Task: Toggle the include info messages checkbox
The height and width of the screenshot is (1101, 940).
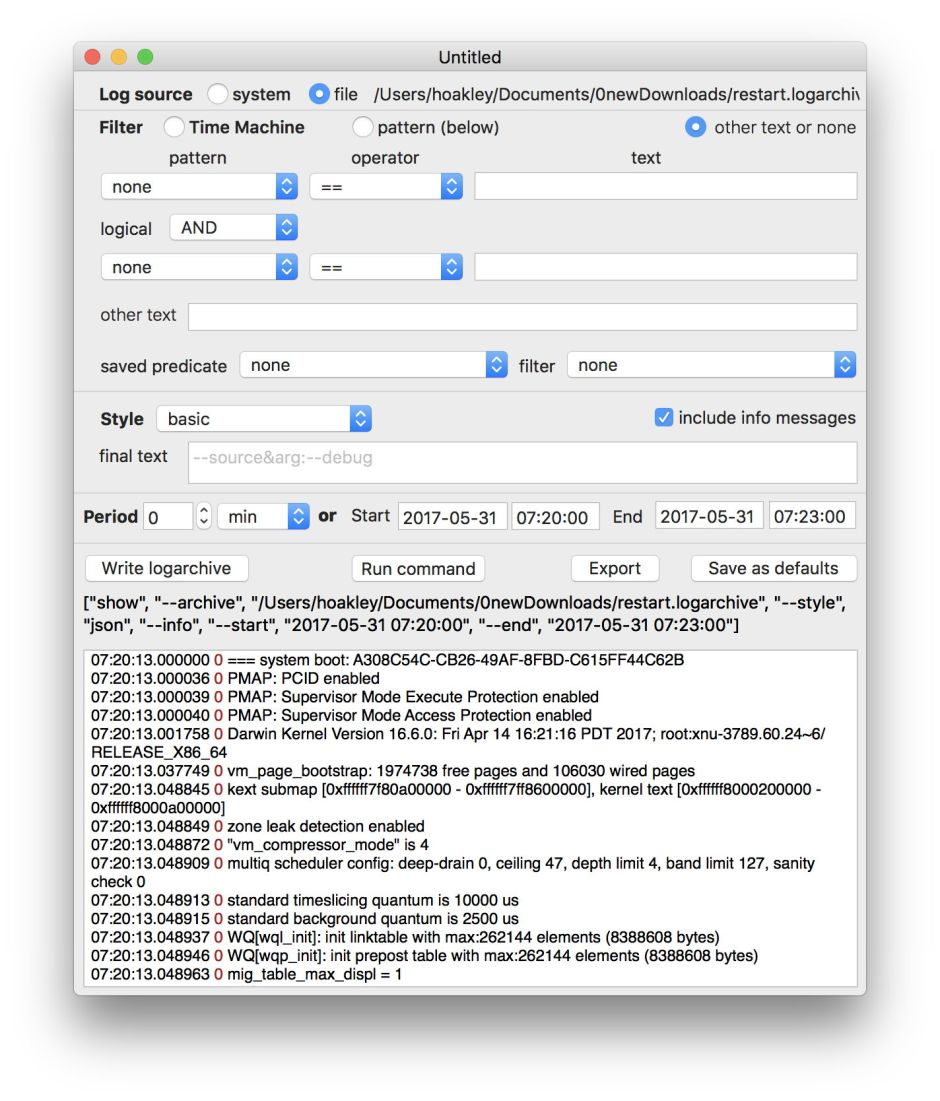Action: tap(664, 418)
